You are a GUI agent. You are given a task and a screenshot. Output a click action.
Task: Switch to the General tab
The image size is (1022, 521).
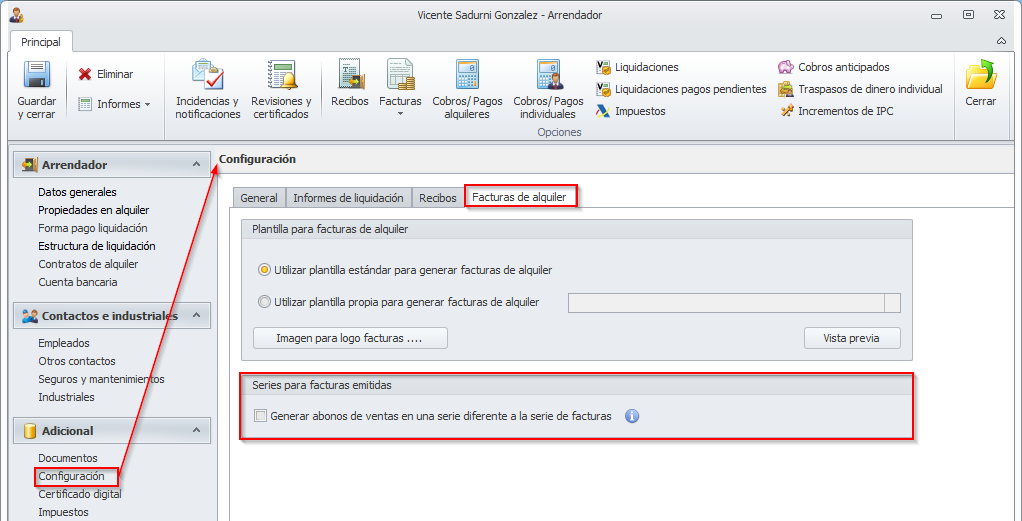259,198
